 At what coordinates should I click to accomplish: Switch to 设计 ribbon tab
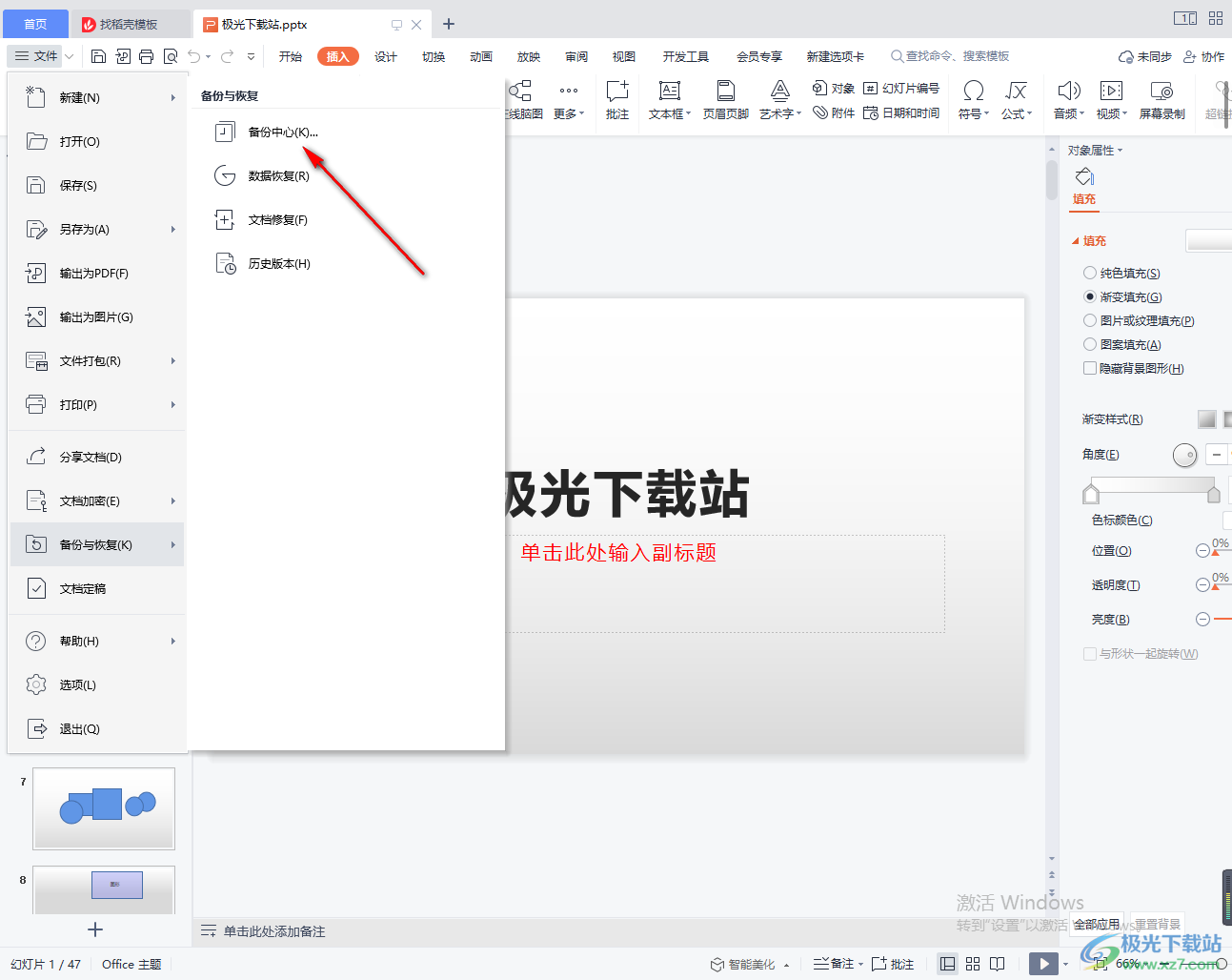[x=386, y=56]
